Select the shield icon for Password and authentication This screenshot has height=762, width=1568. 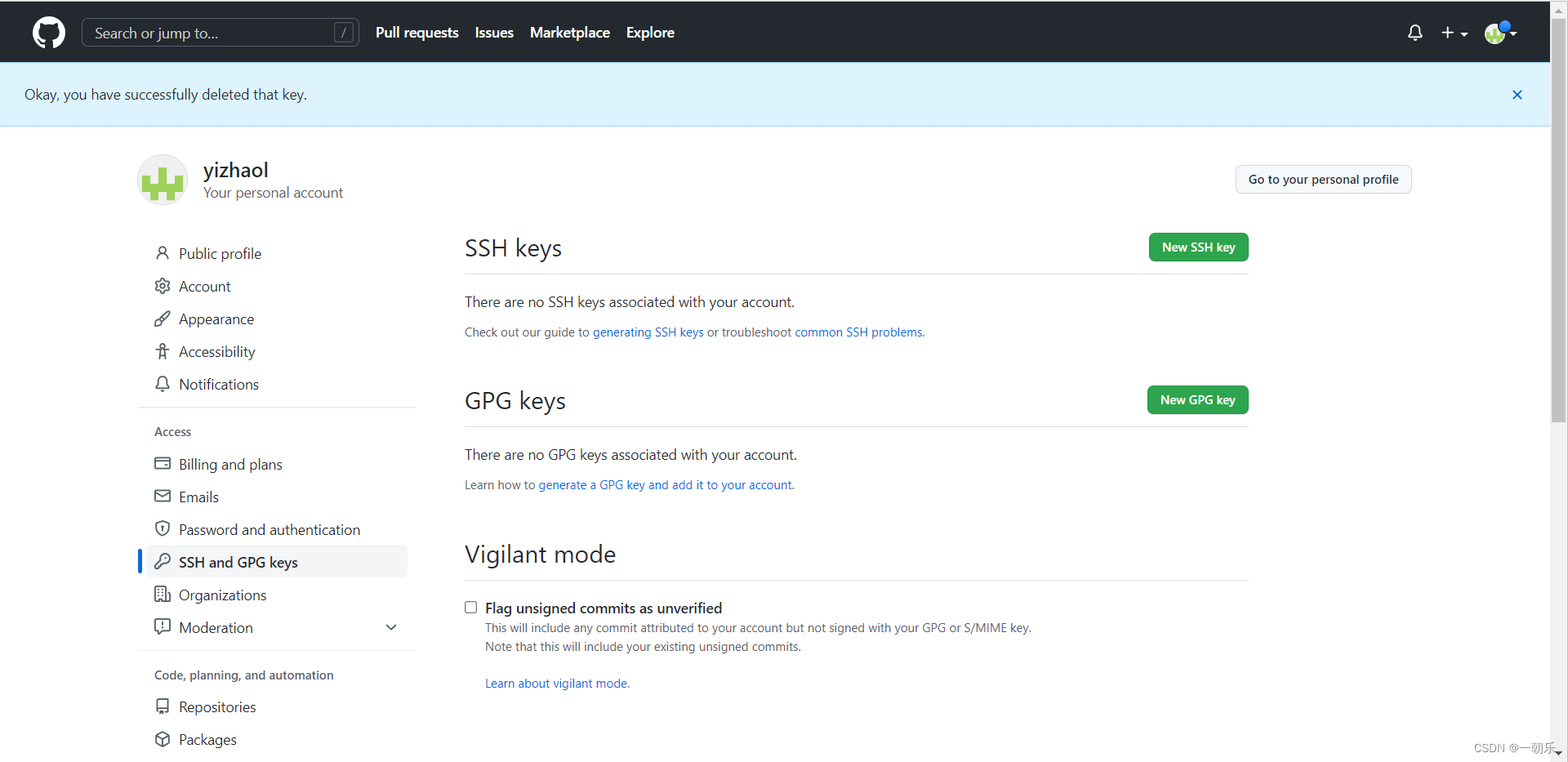click(163, 528)
